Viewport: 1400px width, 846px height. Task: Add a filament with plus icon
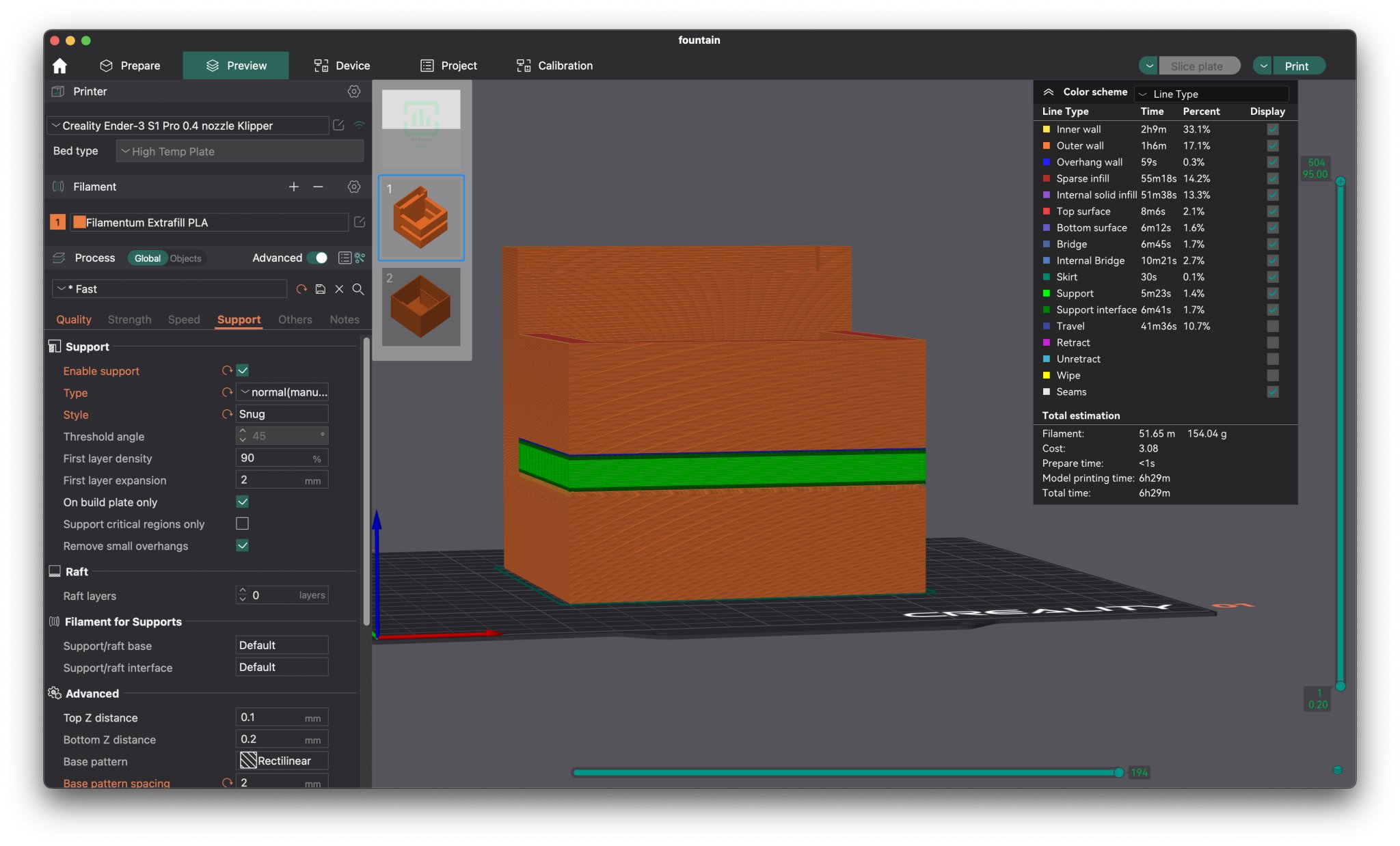point(293,187)
